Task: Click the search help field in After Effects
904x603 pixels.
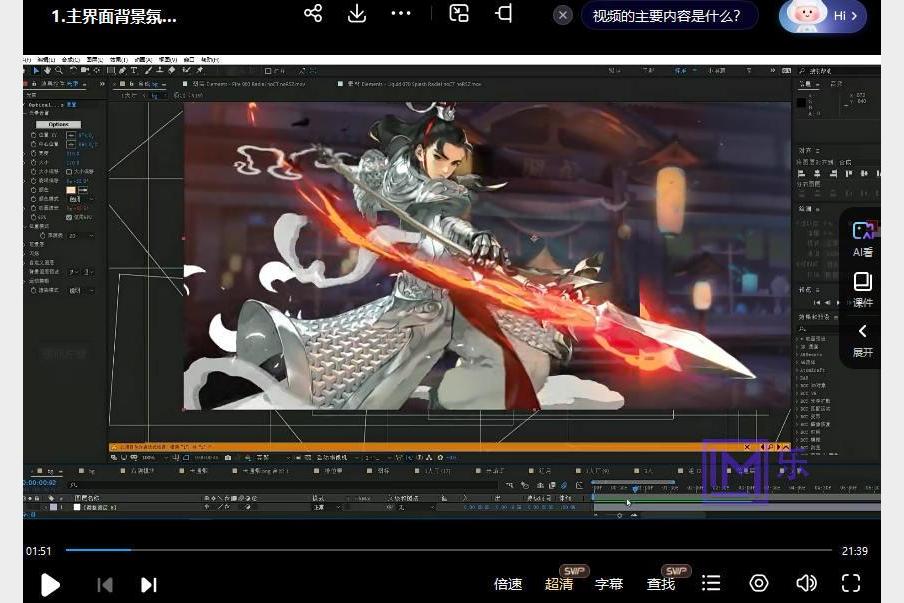Action: point(839,71)
